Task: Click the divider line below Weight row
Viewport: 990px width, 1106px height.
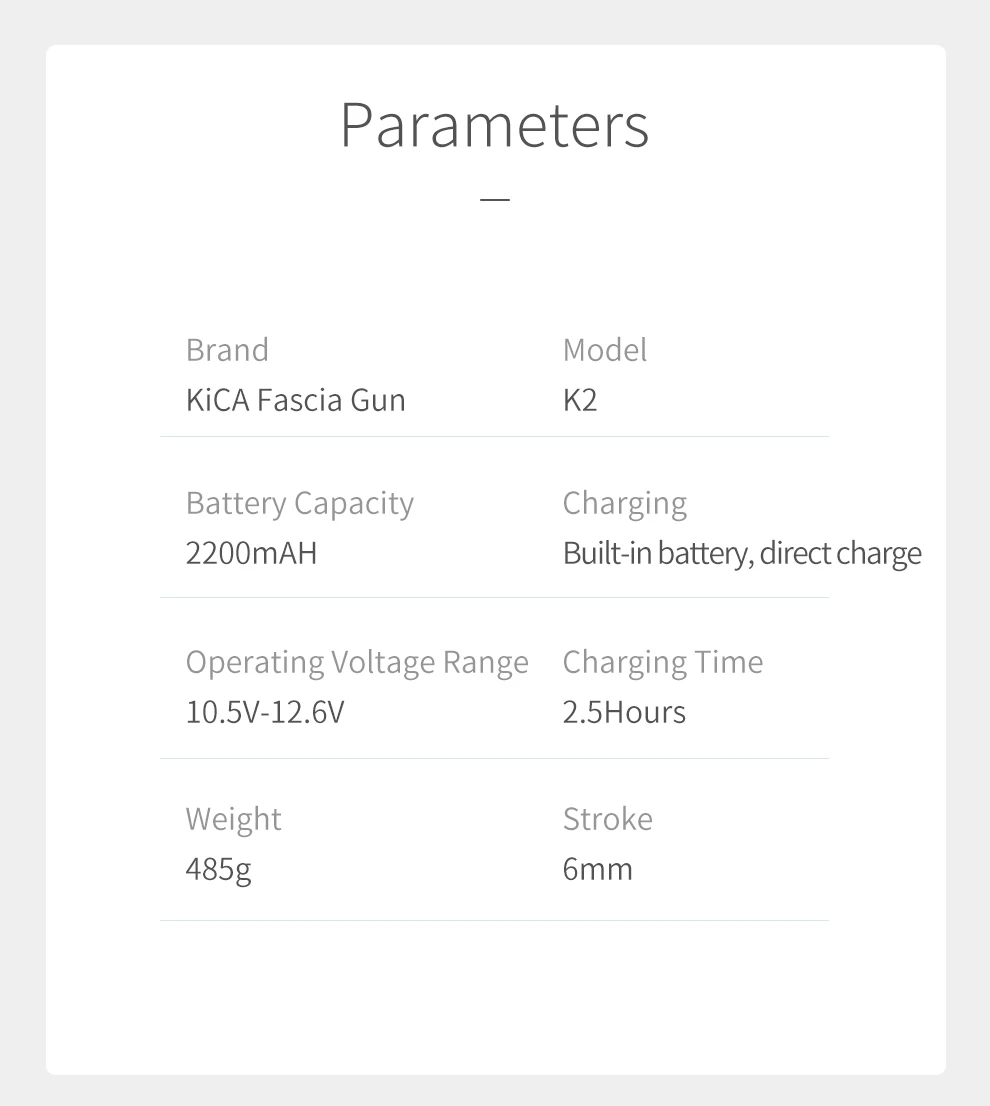Action: point(494,920)
